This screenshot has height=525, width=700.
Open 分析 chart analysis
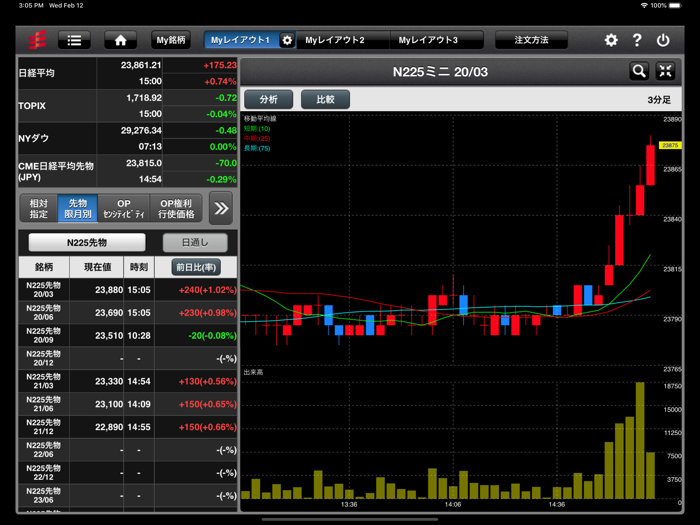269,99
